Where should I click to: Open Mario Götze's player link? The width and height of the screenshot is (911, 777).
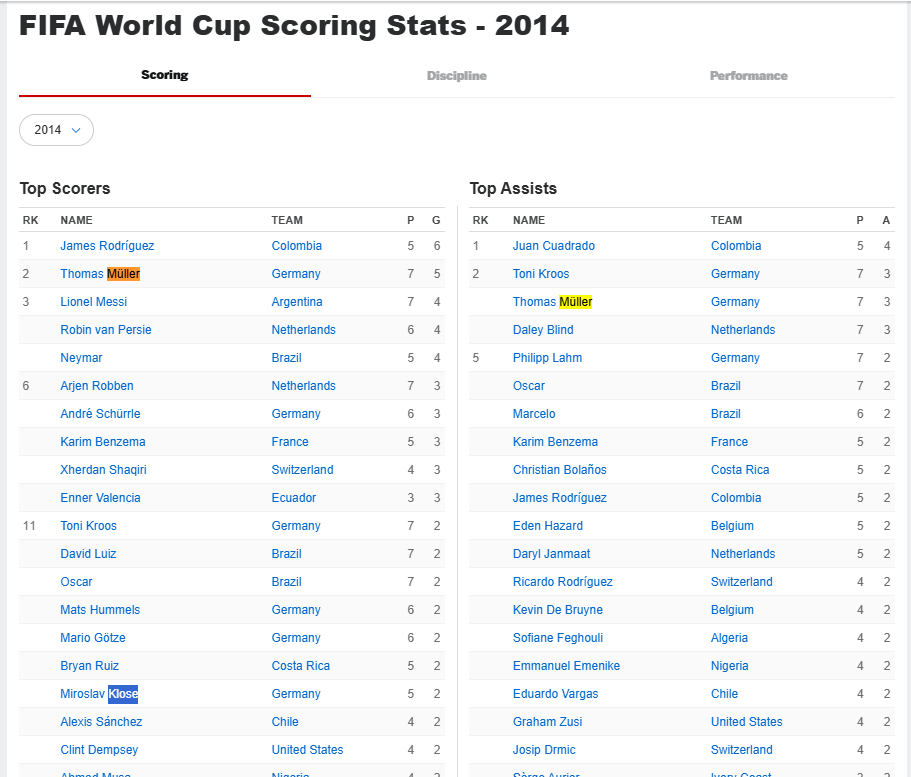[x=93, y=638]
